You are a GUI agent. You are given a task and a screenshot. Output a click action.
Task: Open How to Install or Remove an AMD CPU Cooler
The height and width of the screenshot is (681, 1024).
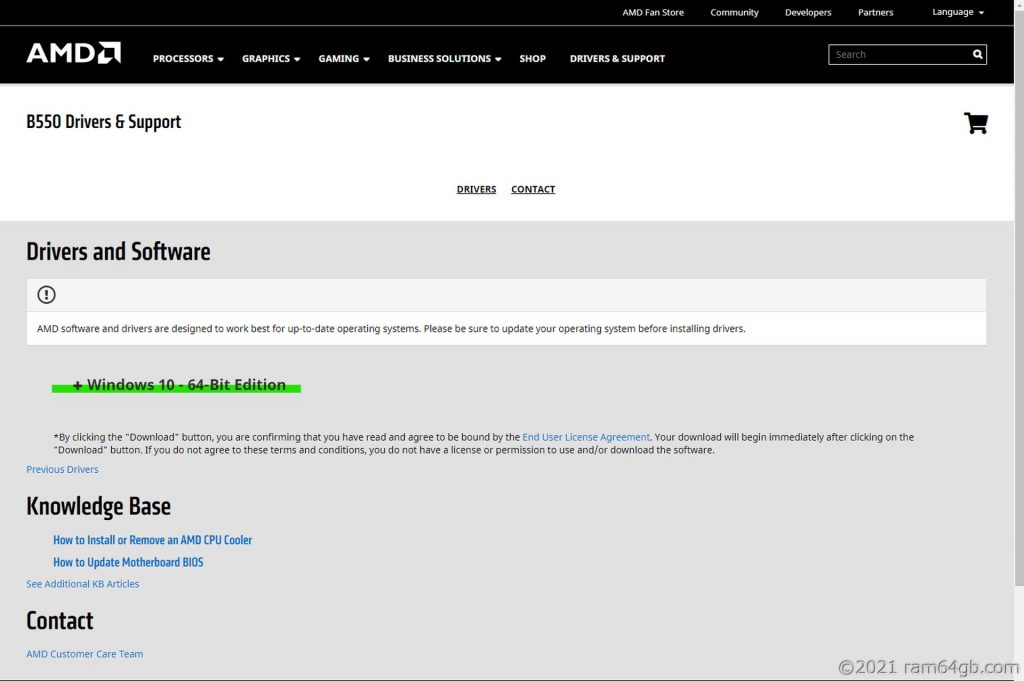coord(152,540)
